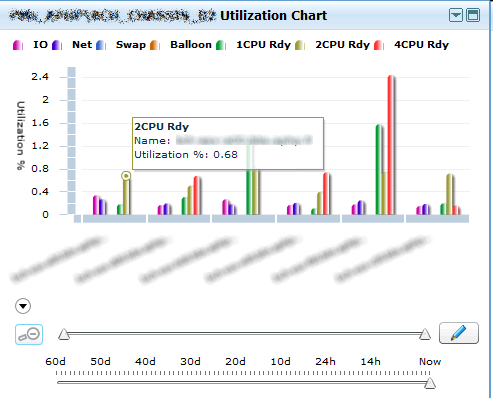Toggle the 2CPU Rdy legend swatch

point(300,45)
